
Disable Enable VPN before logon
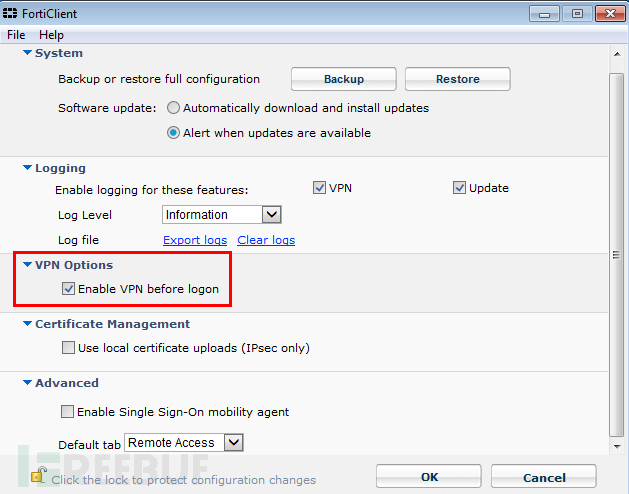coord(68,289)
